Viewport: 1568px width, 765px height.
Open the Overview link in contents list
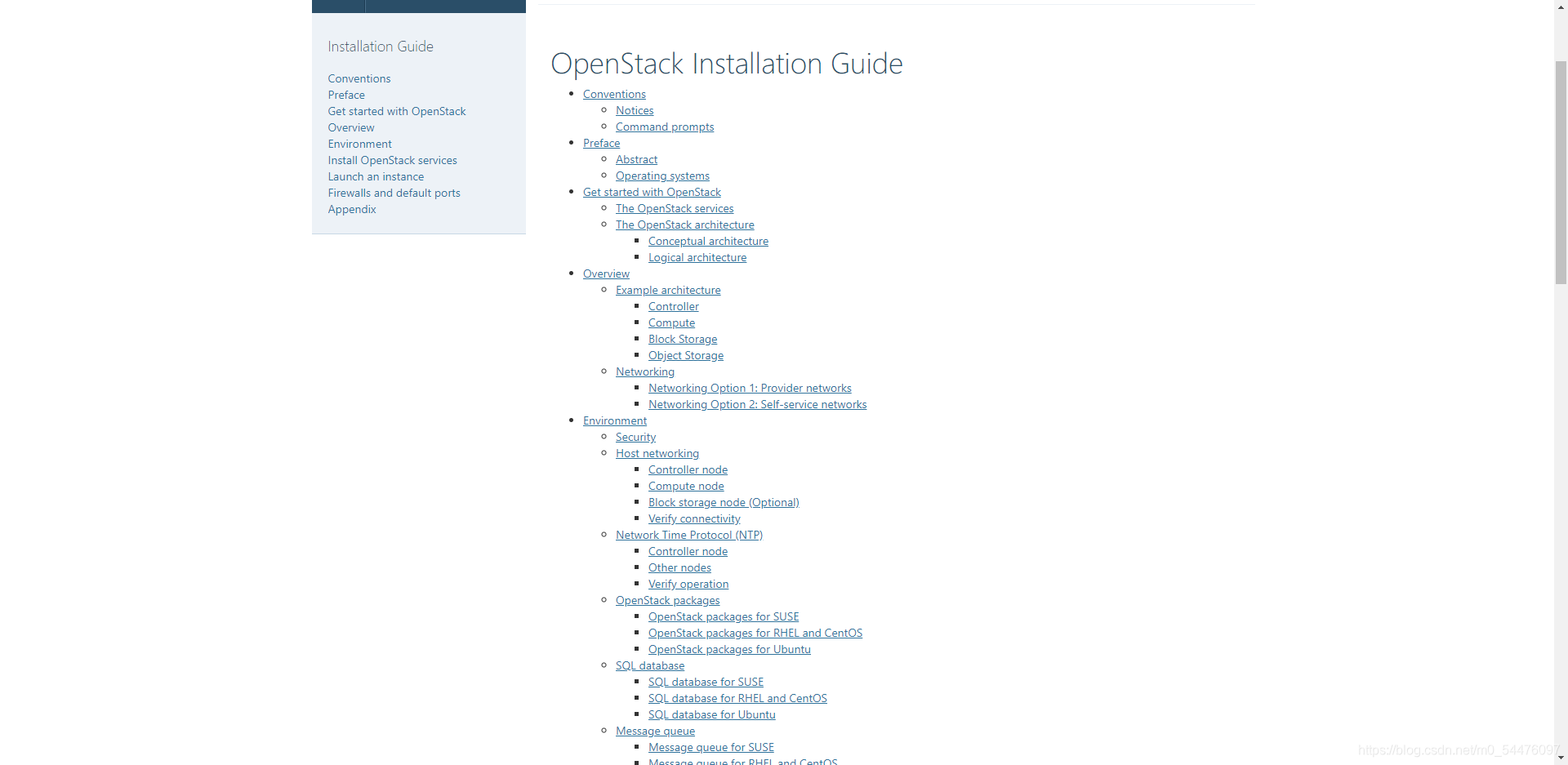click(x=606, y=274)
